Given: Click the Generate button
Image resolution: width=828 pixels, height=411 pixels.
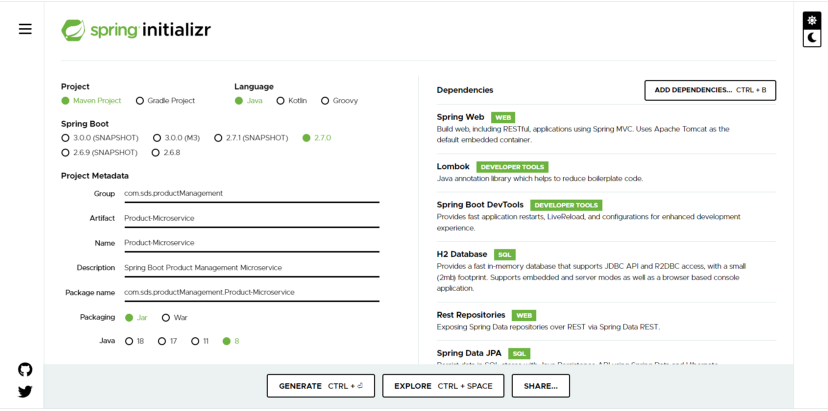Looking at the screenshot, I should [x=321, y=386].
